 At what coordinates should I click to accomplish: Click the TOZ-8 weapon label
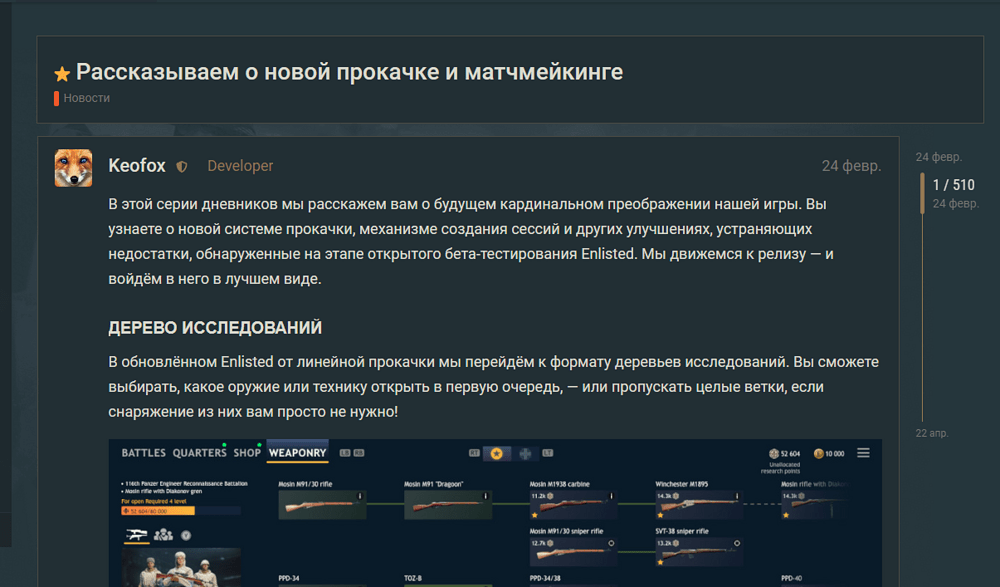click(413, 579)
